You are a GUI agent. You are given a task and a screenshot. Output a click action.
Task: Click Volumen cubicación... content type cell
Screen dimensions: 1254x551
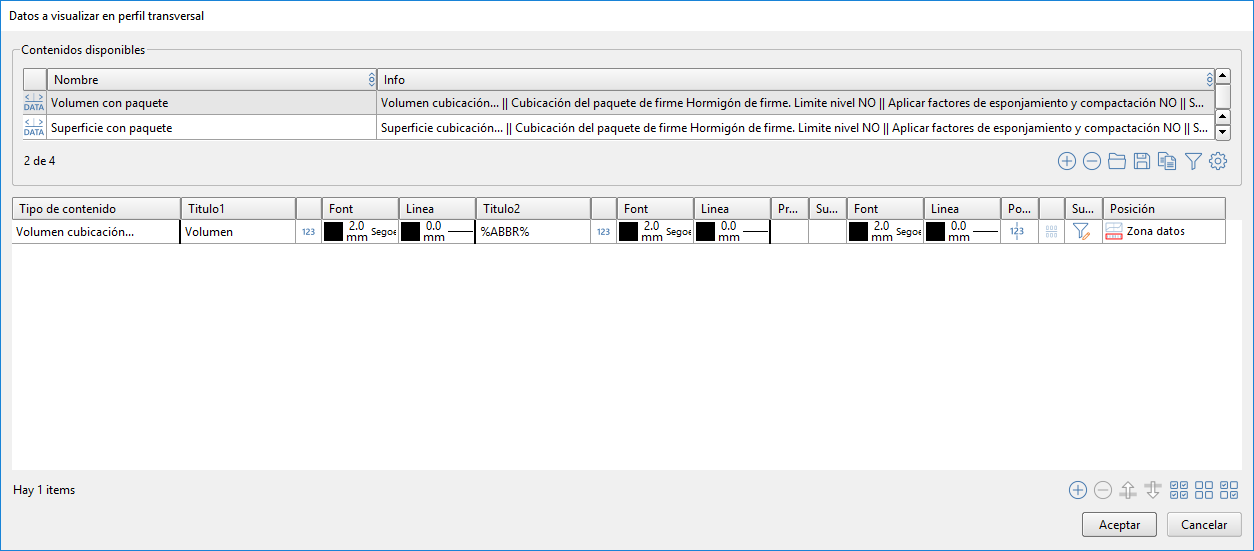[x=96, y=231]
